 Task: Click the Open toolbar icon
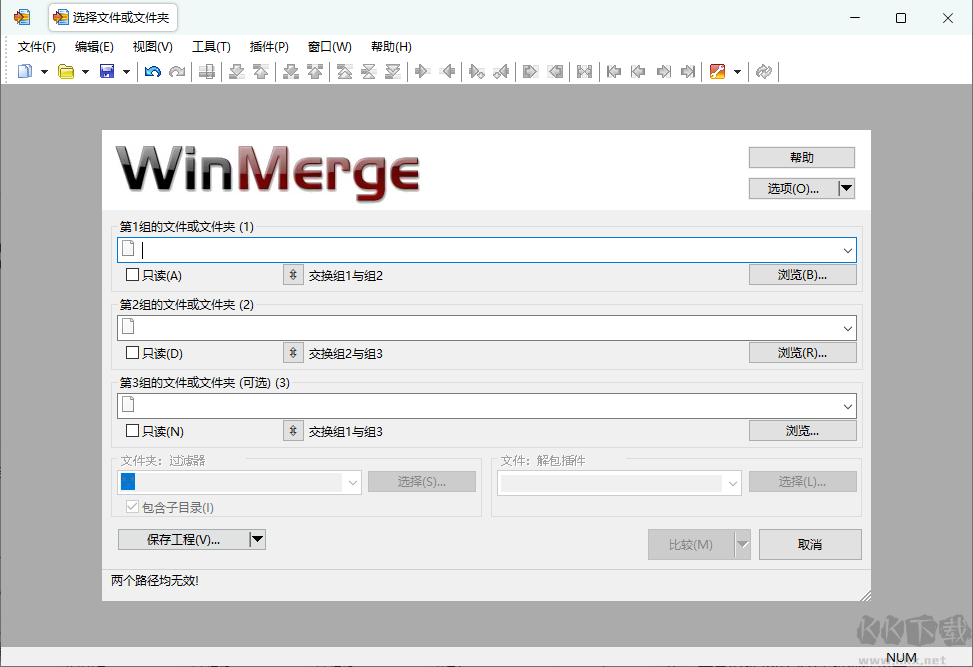point(64,71)
